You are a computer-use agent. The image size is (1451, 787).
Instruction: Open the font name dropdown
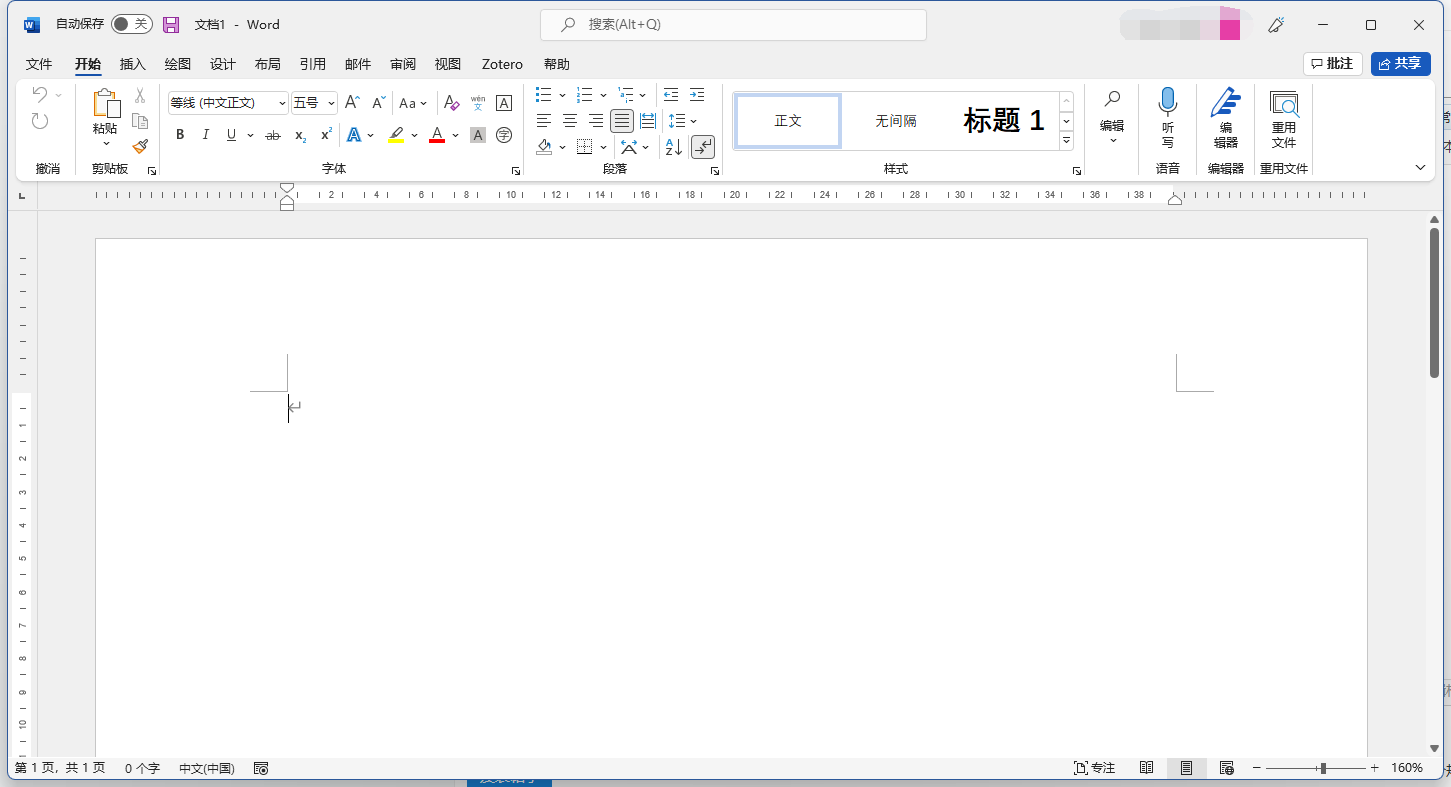click(282, 103)
